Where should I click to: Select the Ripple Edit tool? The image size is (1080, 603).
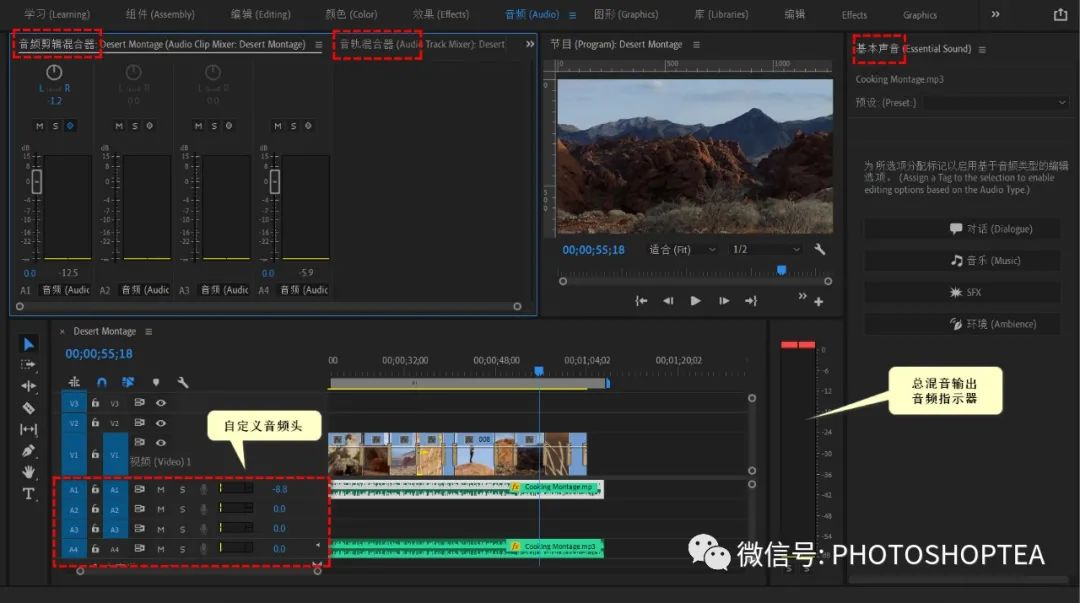tap(28, 386)
